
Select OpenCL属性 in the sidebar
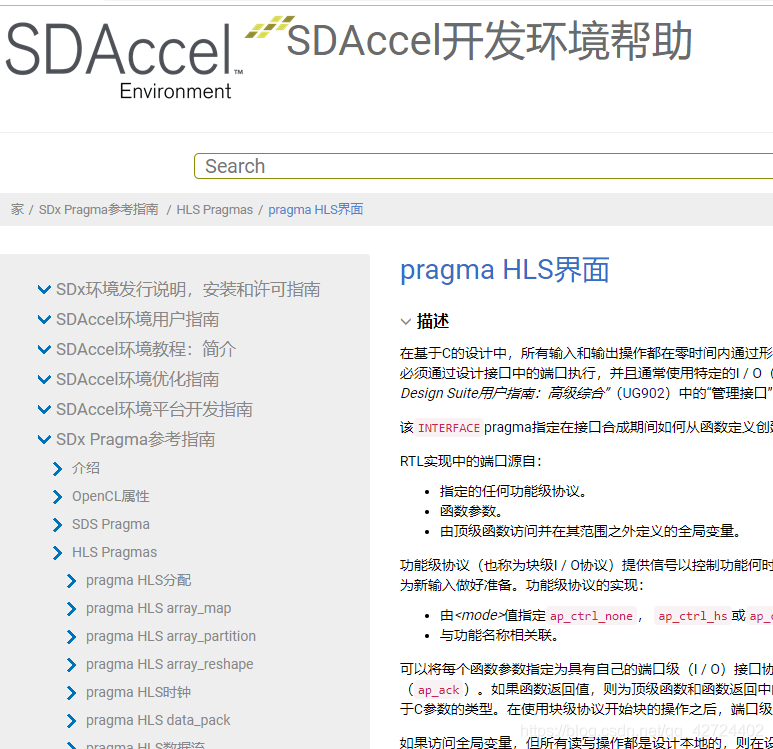(x=110, y=496)
